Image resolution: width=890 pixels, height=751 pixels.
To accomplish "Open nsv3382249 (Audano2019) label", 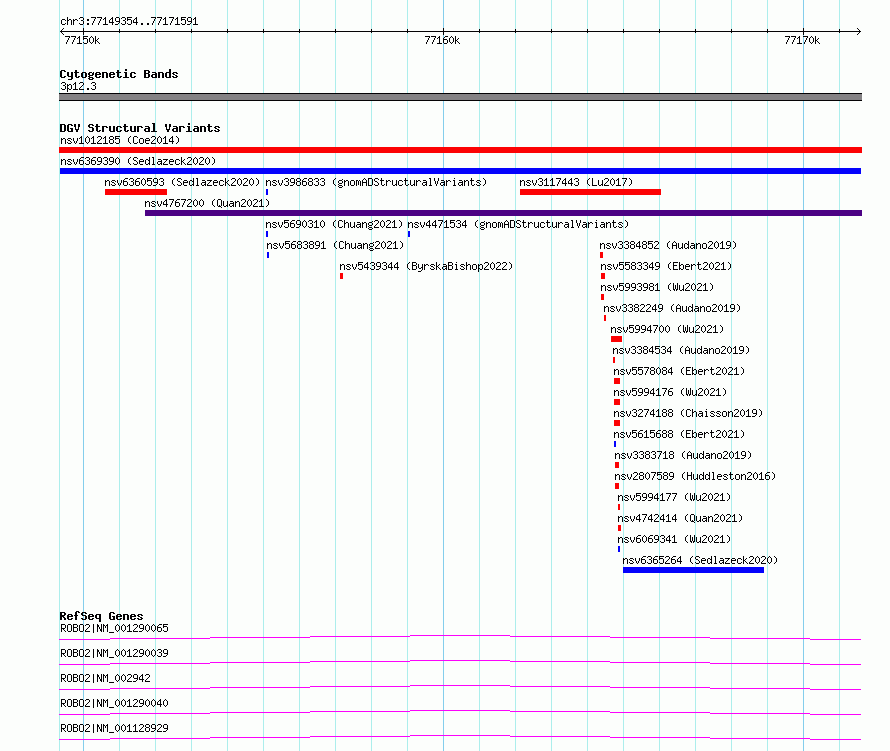I will [x=672, y=308].
